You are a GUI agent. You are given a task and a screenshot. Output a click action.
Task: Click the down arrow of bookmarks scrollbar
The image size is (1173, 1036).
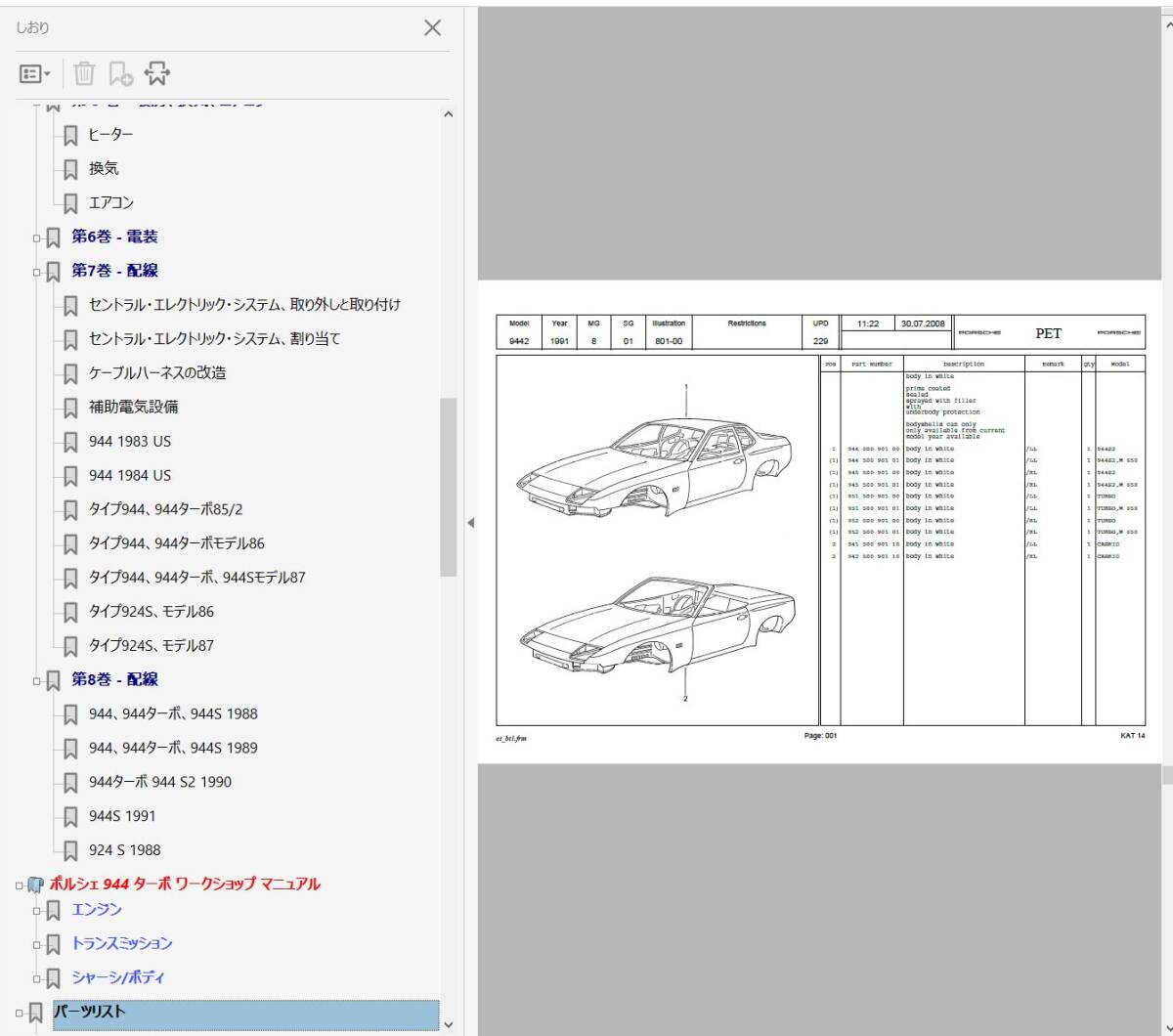[449, 1025]
